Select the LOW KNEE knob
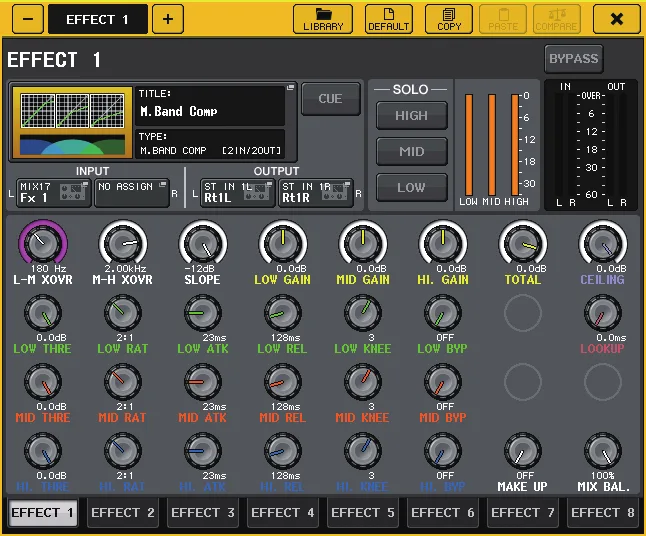The image size is (646, 536). coord(363,313)
